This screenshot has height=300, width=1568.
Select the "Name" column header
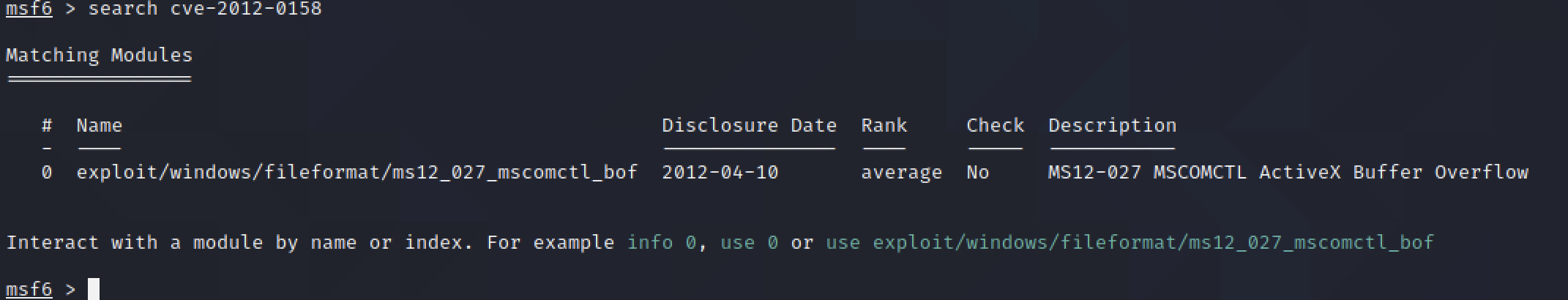[99, 126]
